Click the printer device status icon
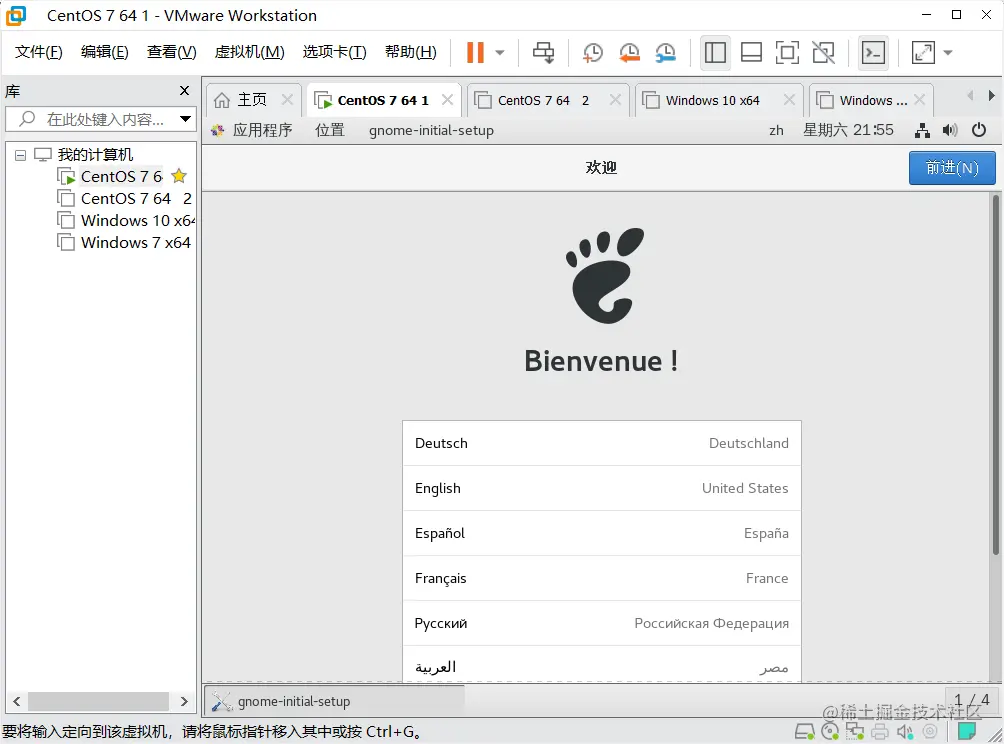Screen dimensions: 1004x744 click(x=880, y=731)
